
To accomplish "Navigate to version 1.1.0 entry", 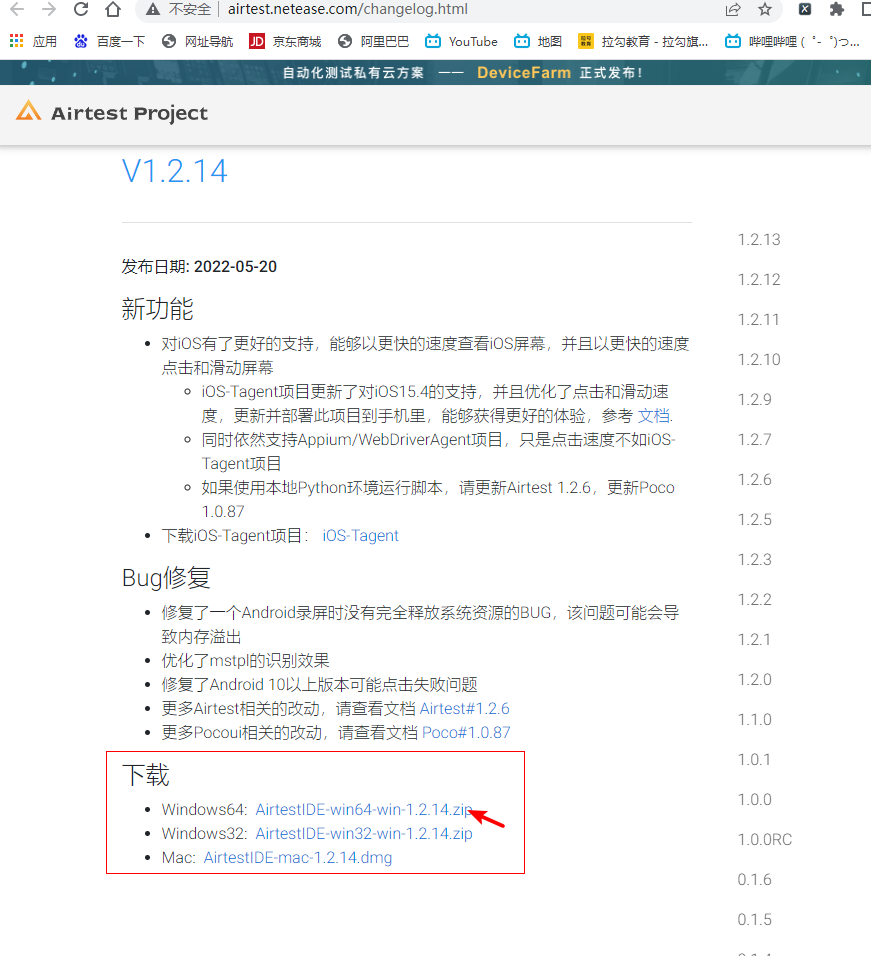I will coord(755,719).
